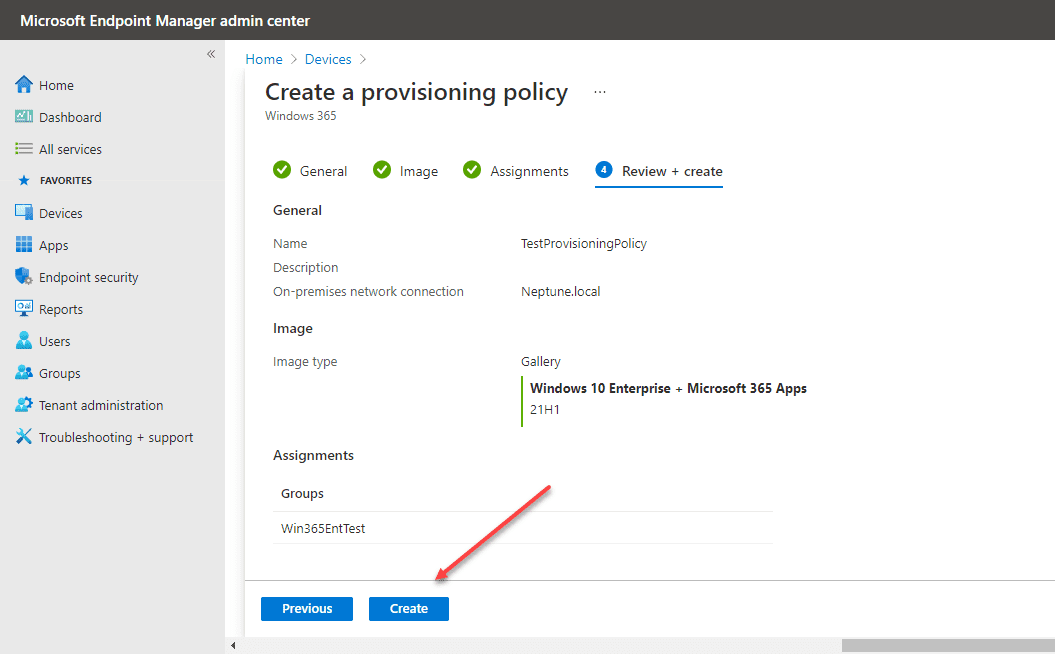
Task: Switch to the General step tab
Action: [x=311, y=171]
